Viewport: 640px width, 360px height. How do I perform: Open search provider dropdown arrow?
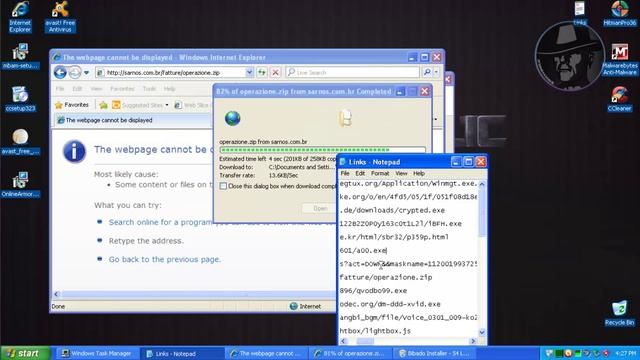436,72
